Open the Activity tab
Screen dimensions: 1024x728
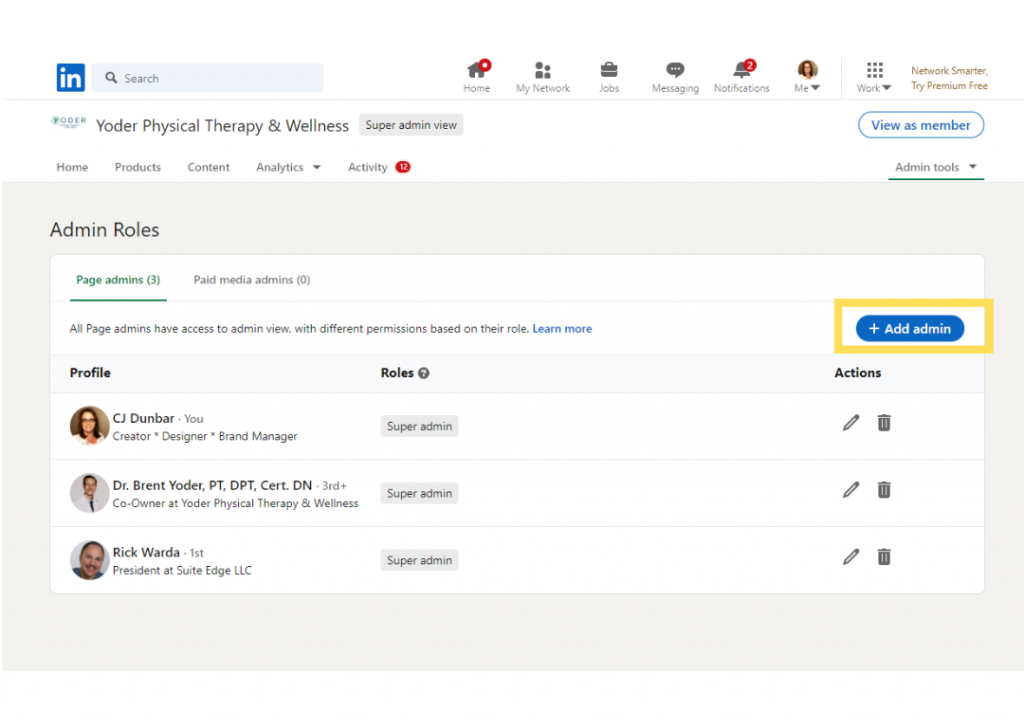368,167
